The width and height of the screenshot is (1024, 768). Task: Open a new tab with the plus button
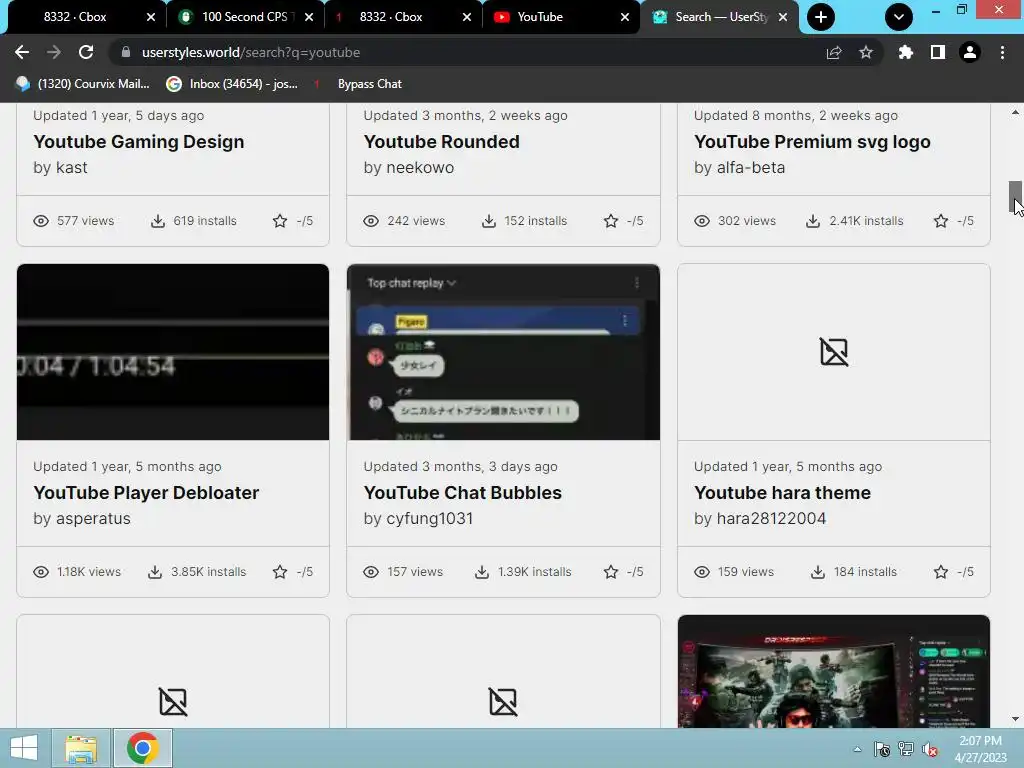coord(821,17)
